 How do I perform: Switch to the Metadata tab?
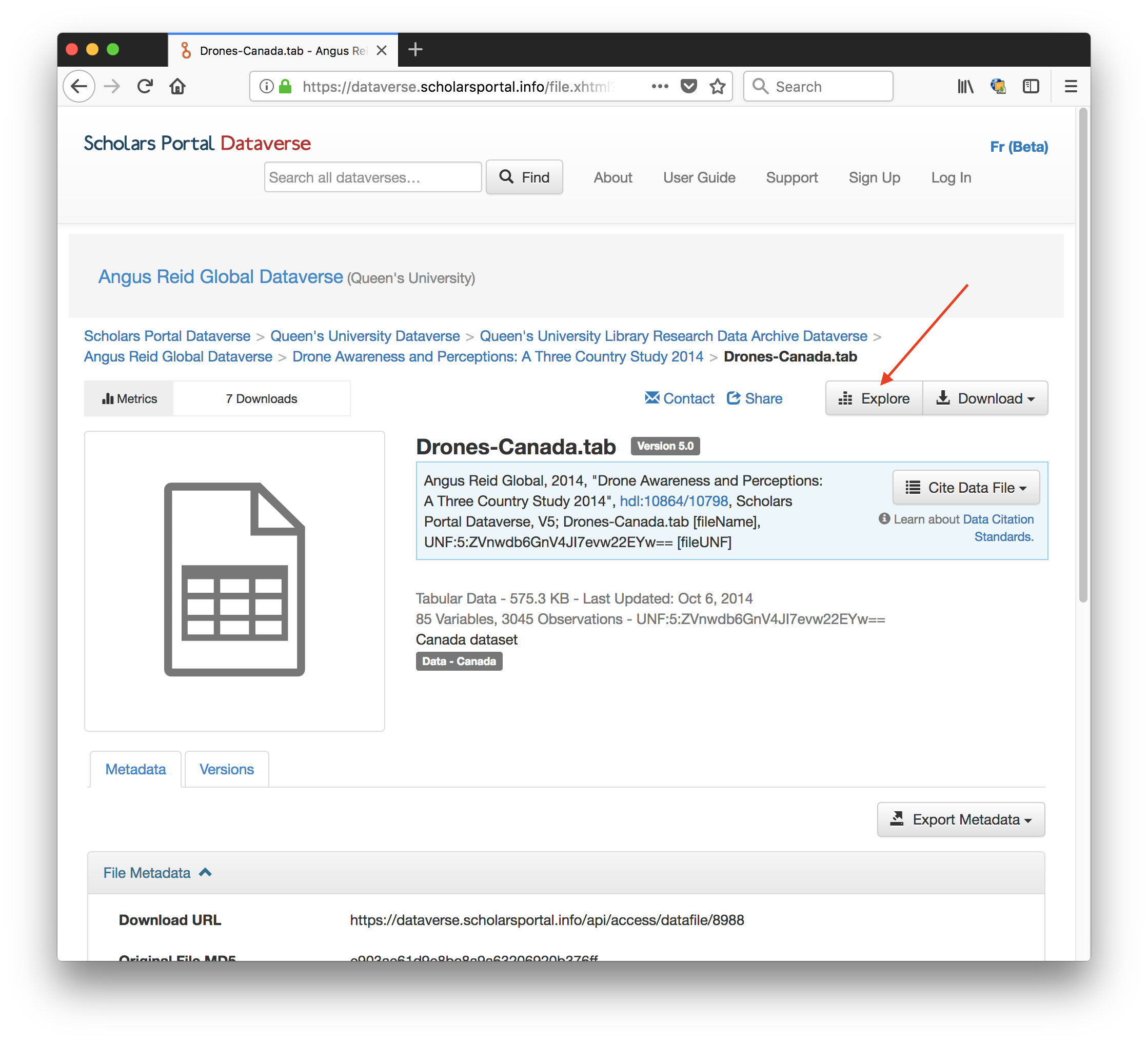(x=135, y=769)
